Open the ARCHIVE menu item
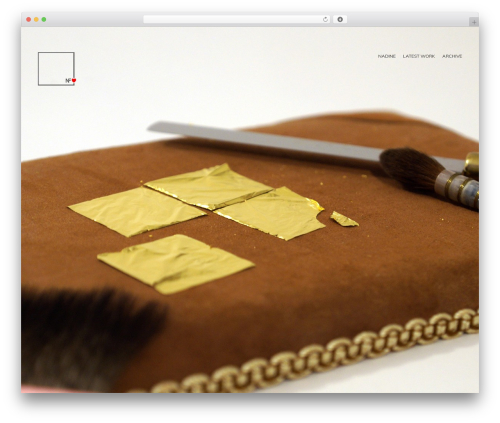Viewport: 500px width, 423px height. (452, 56)
